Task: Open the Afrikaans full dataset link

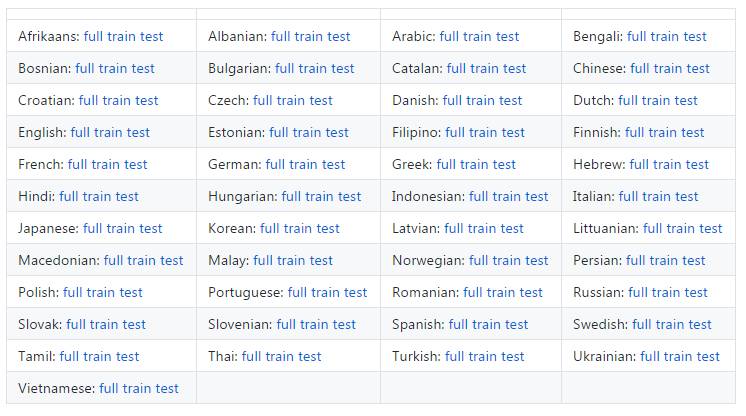Action: coord(93,36)
